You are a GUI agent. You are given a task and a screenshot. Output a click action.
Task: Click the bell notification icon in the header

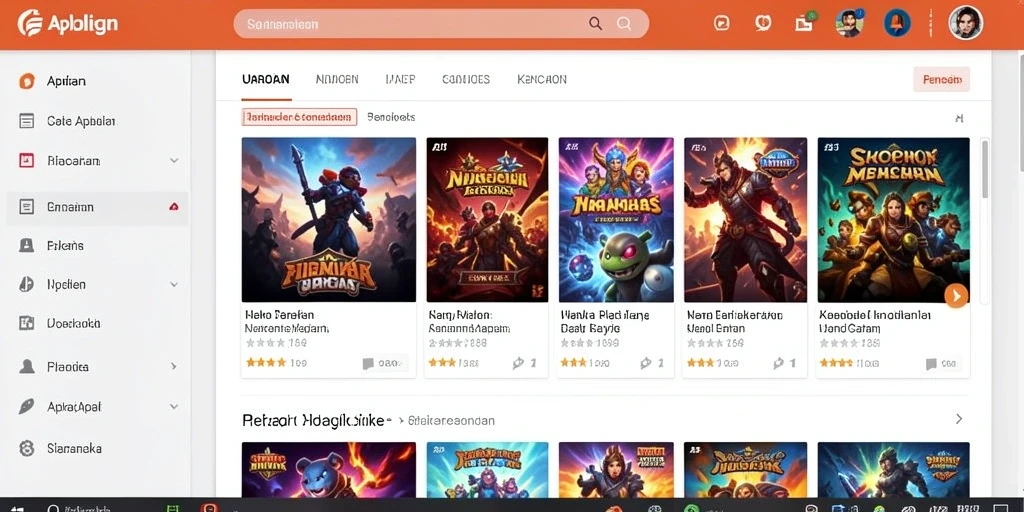[x=897, y=23]
